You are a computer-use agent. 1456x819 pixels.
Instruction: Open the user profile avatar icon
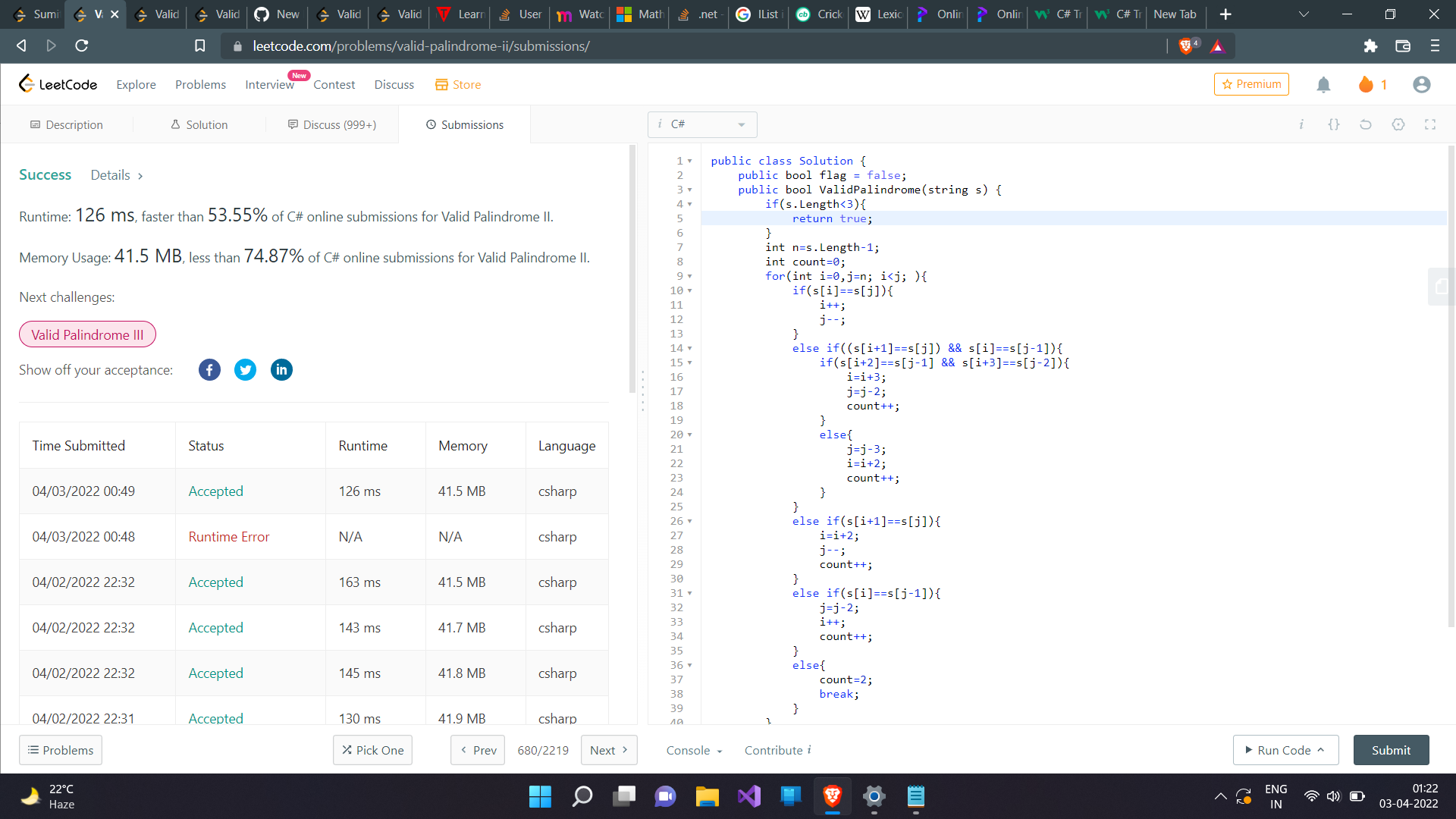[1422, 85]
